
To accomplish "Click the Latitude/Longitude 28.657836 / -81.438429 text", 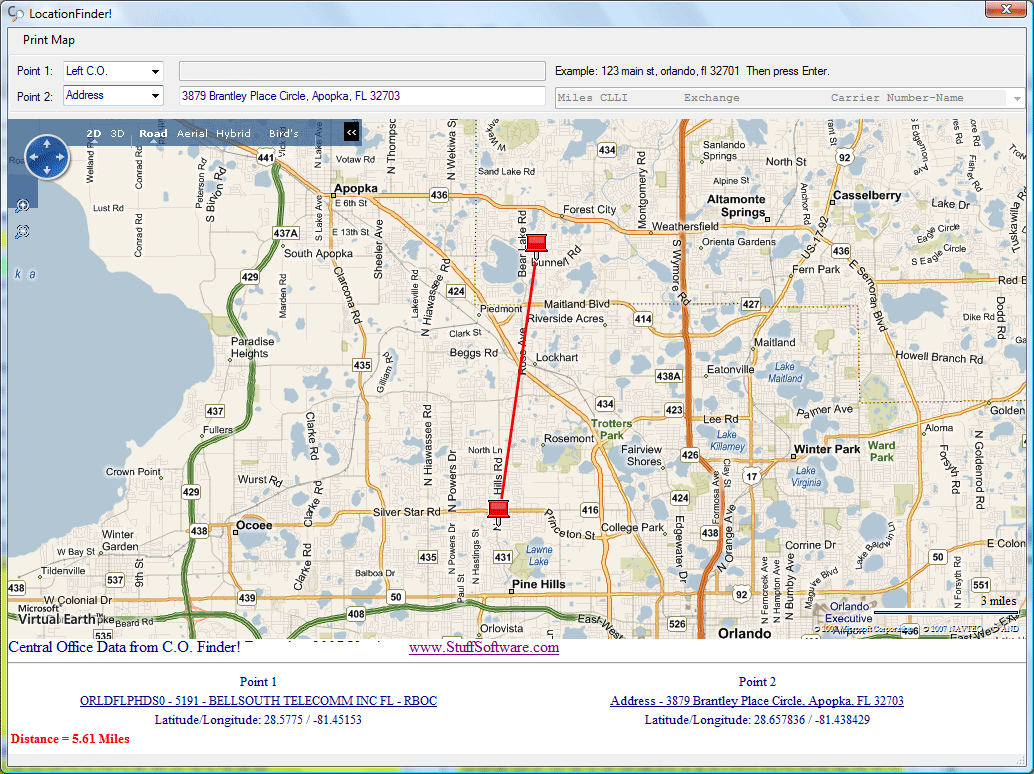I will coord(757,720).
